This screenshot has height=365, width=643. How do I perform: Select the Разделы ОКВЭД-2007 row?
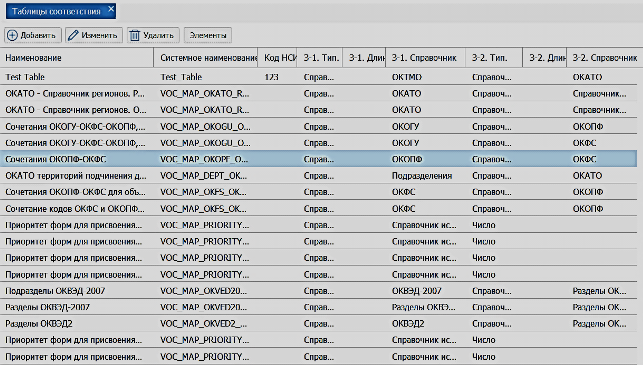[x=319, y=307]
